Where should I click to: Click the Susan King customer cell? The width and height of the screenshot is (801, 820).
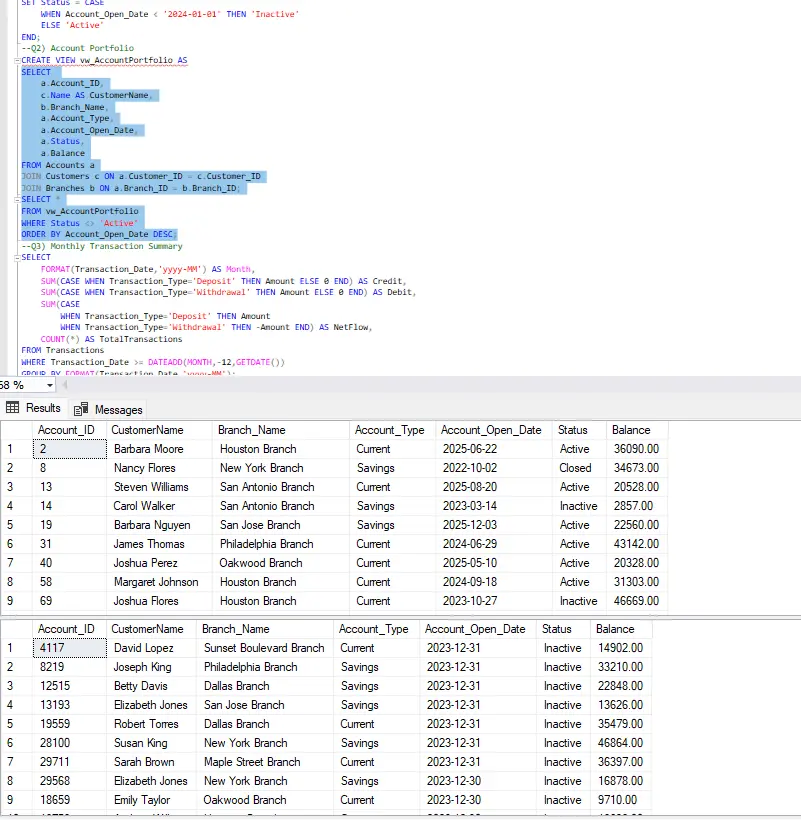click(152, 743)
